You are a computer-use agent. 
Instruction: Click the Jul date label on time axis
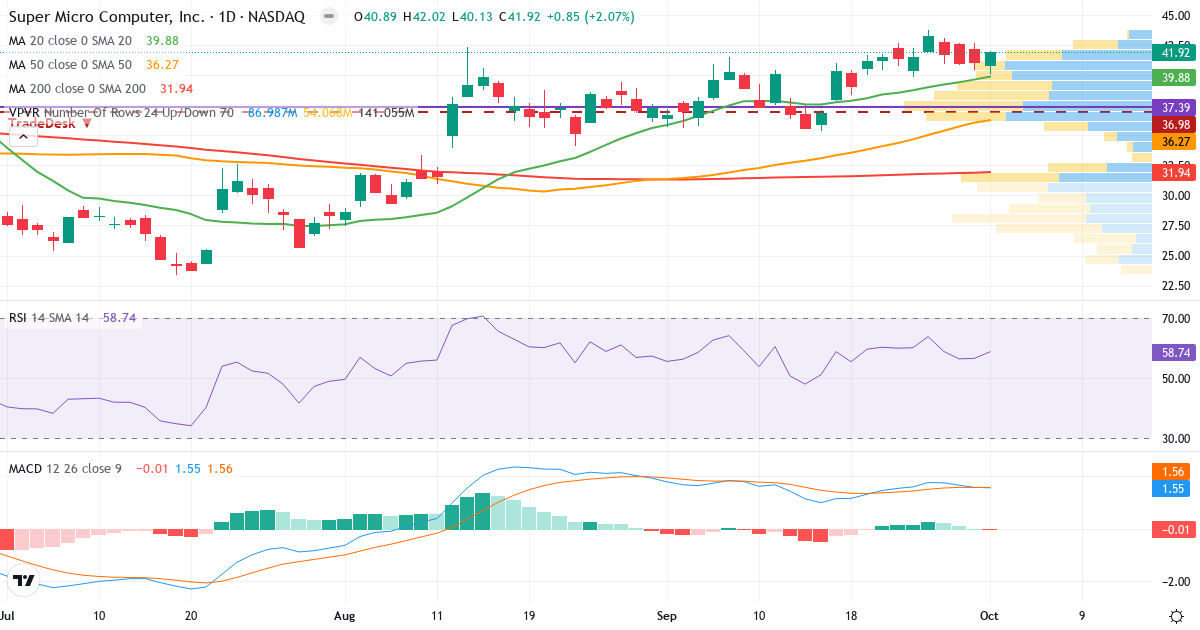click(9, 616)
